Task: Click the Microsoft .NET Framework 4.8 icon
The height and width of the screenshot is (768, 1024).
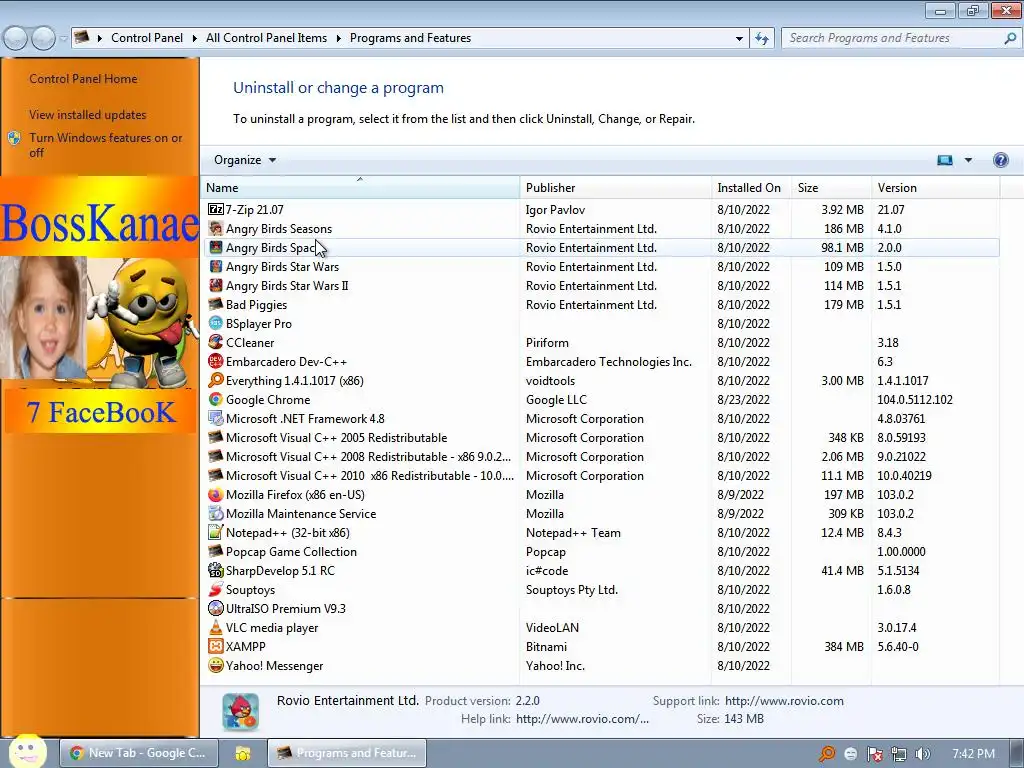Action: [216, 418]
